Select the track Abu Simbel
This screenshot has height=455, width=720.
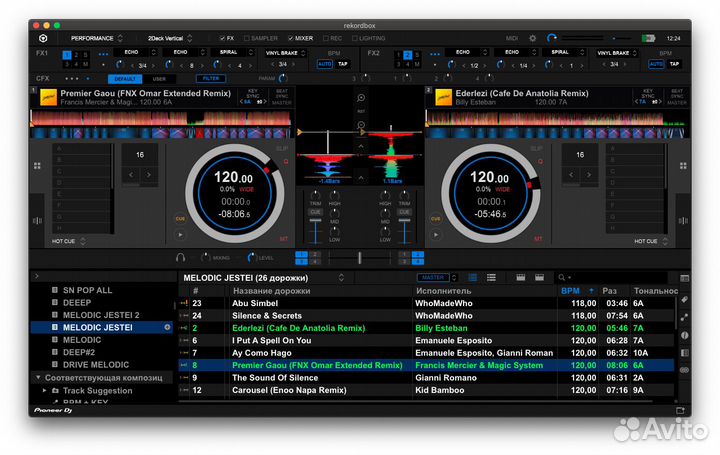coord(253,302)
